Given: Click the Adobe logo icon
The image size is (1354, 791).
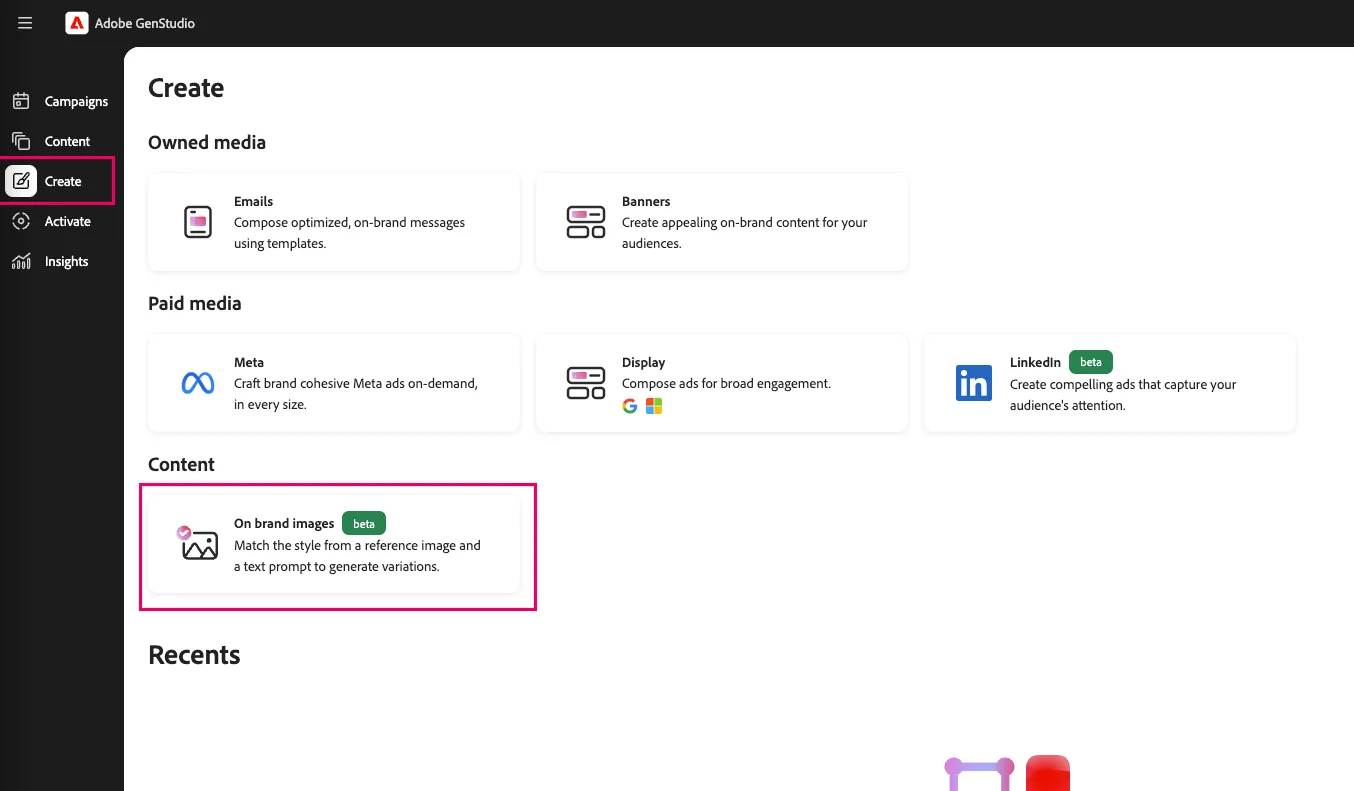Looking at the screenshot, I should [x=77, y=23].
